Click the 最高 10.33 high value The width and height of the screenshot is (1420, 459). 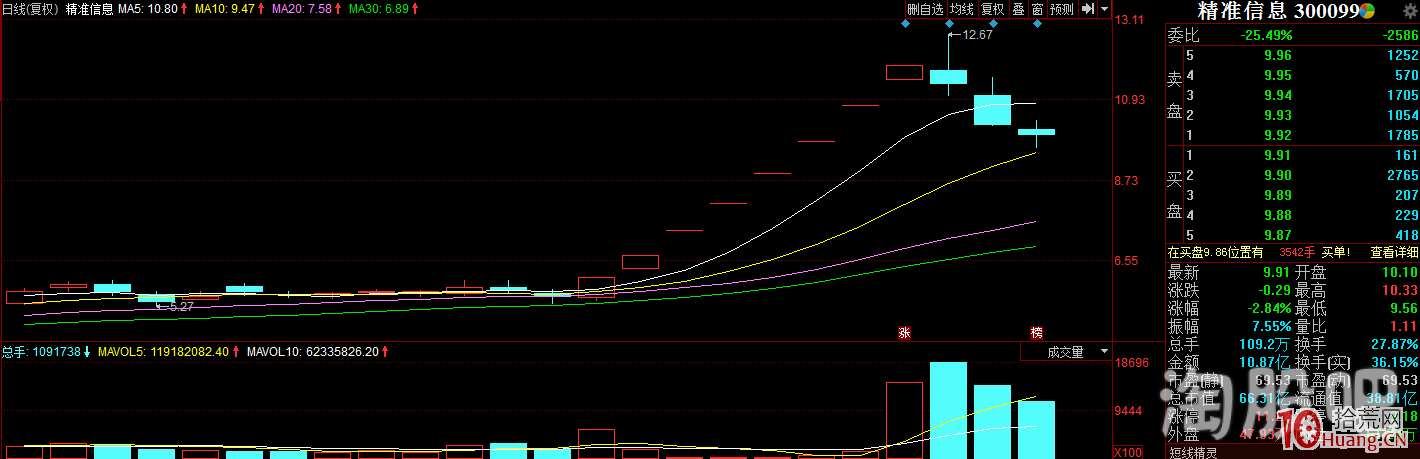point(1399,290)
